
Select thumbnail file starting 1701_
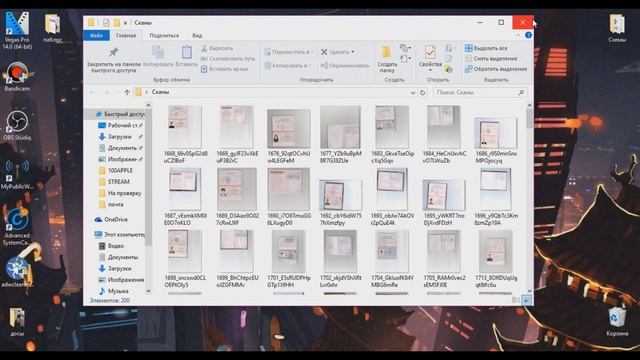(x=289, y=258)
